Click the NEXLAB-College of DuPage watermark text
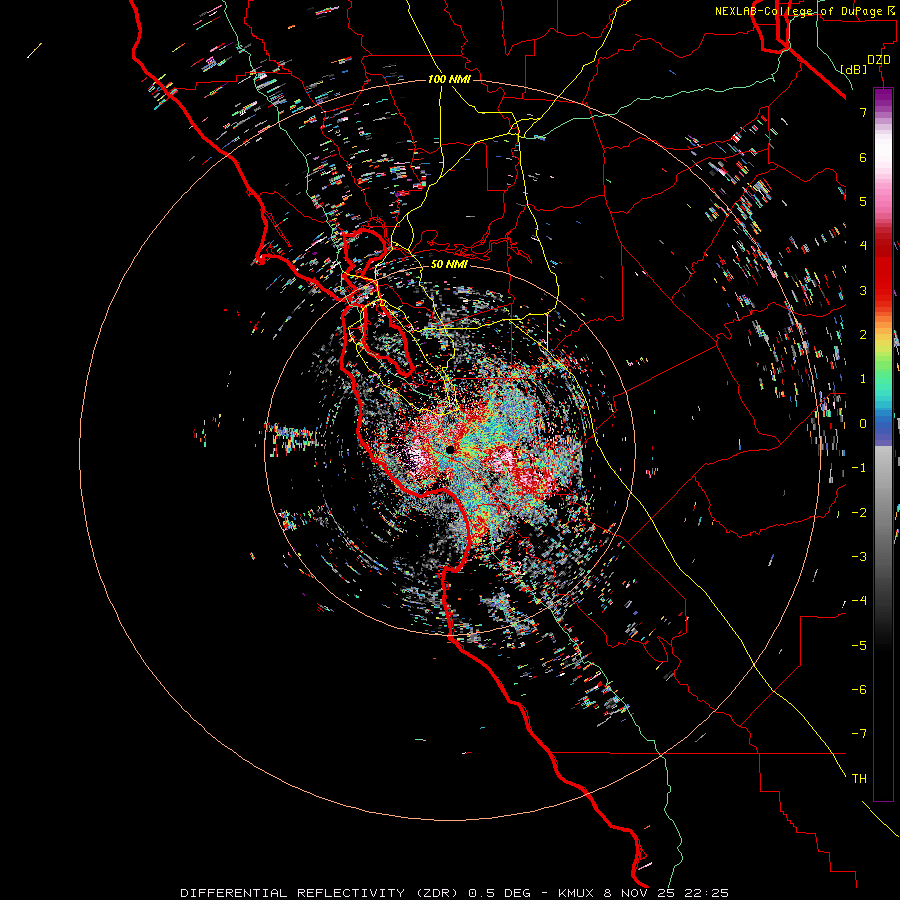Screen dimensions: 900x900 pos(804,11)
